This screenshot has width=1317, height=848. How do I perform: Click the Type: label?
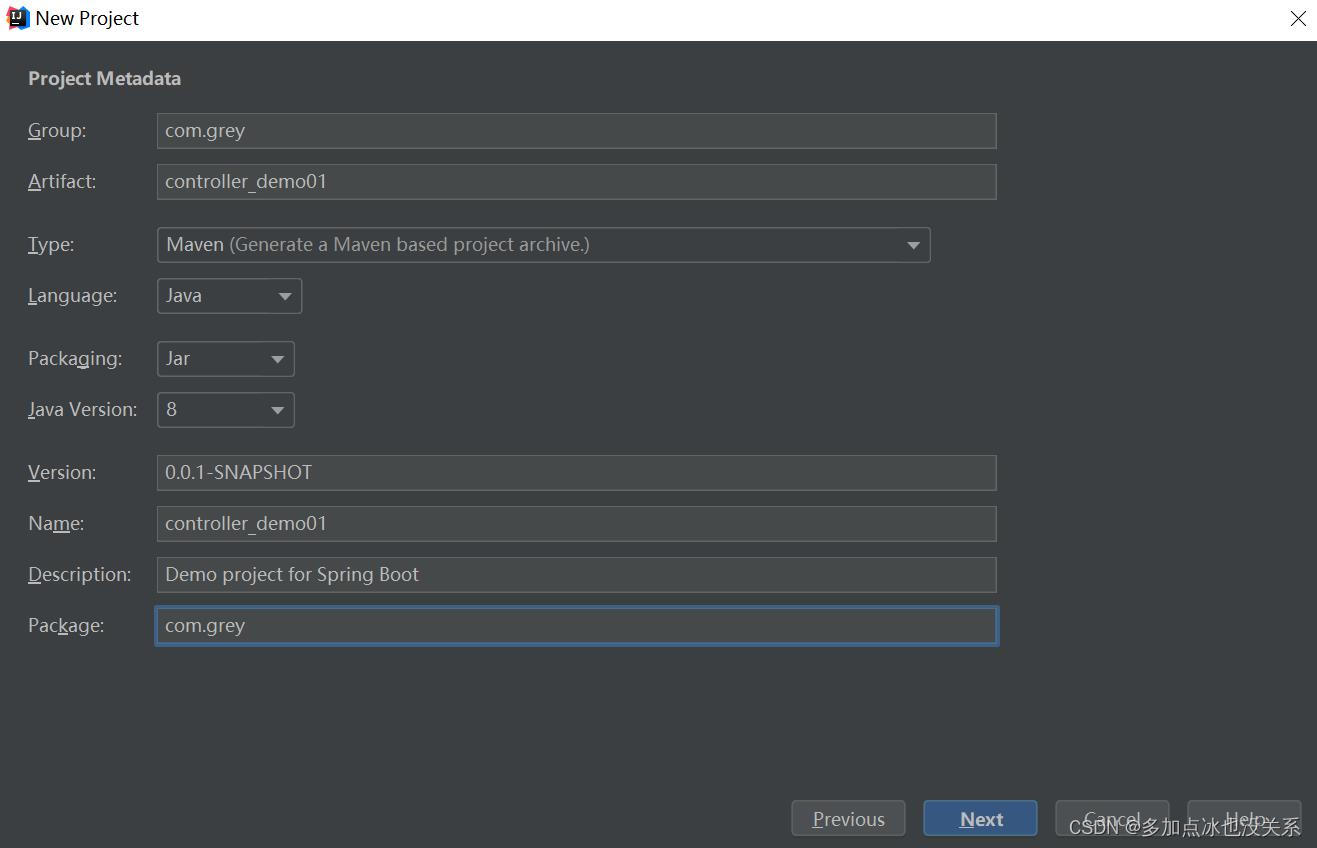tap(51, 245)
